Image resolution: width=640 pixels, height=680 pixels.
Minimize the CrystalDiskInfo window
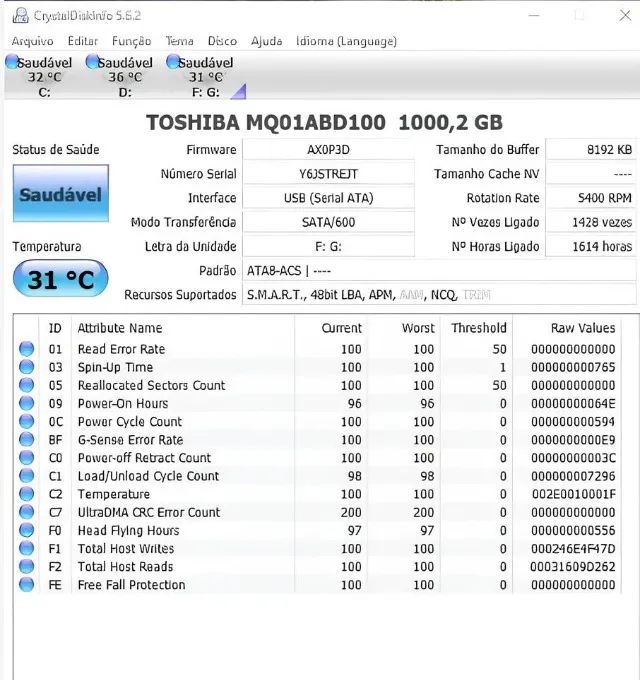(534, 16)
